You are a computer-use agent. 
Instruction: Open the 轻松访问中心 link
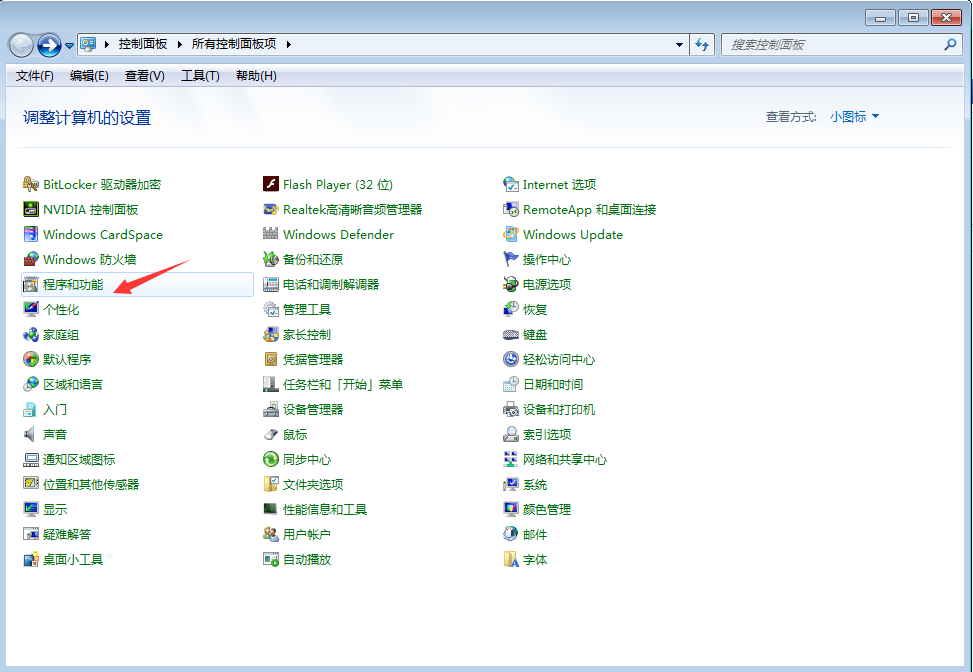[559, 359]
